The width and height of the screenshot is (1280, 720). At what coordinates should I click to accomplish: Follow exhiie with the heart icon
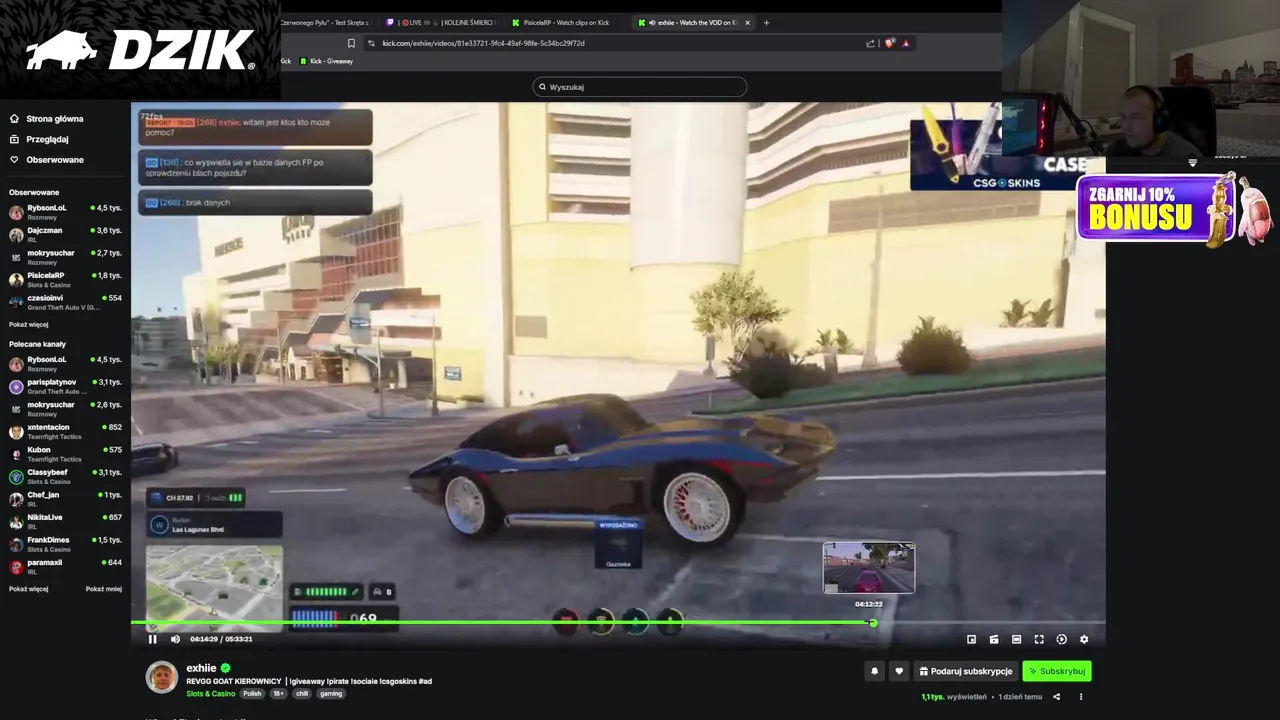tap(899, 671)
